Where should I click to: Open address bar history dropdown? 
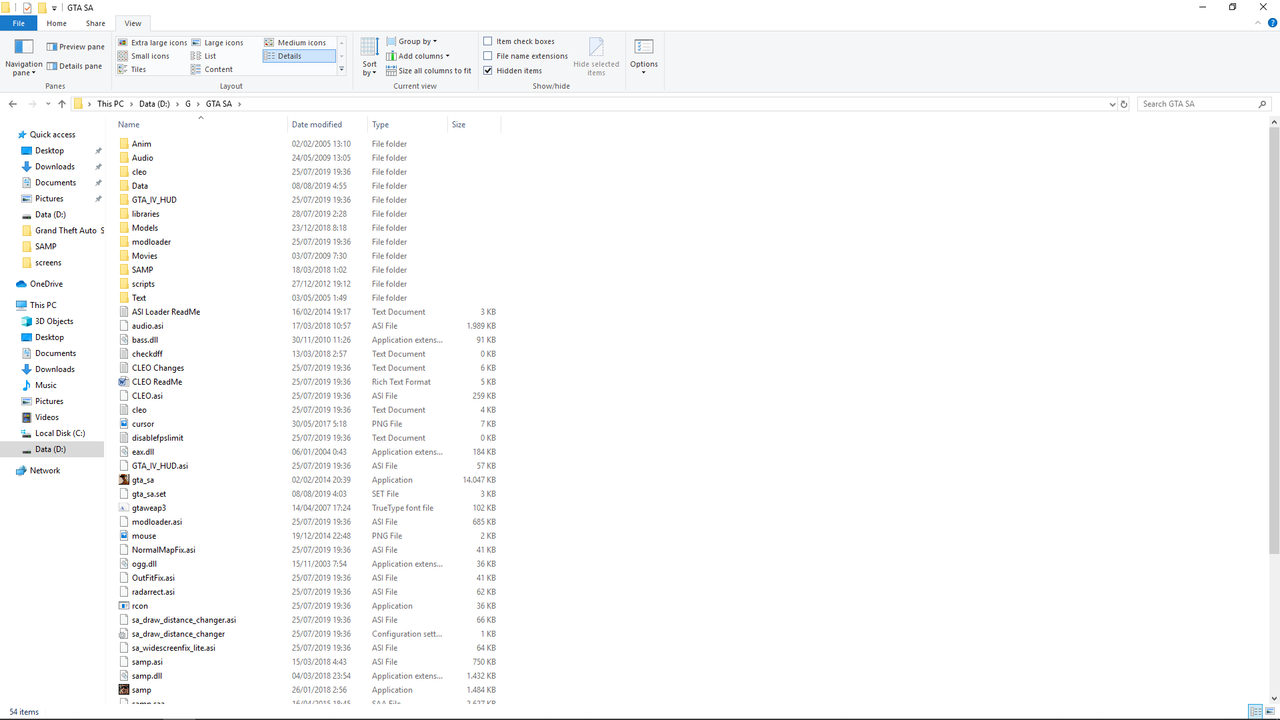pyautogui.click(x=1112, y=104)
